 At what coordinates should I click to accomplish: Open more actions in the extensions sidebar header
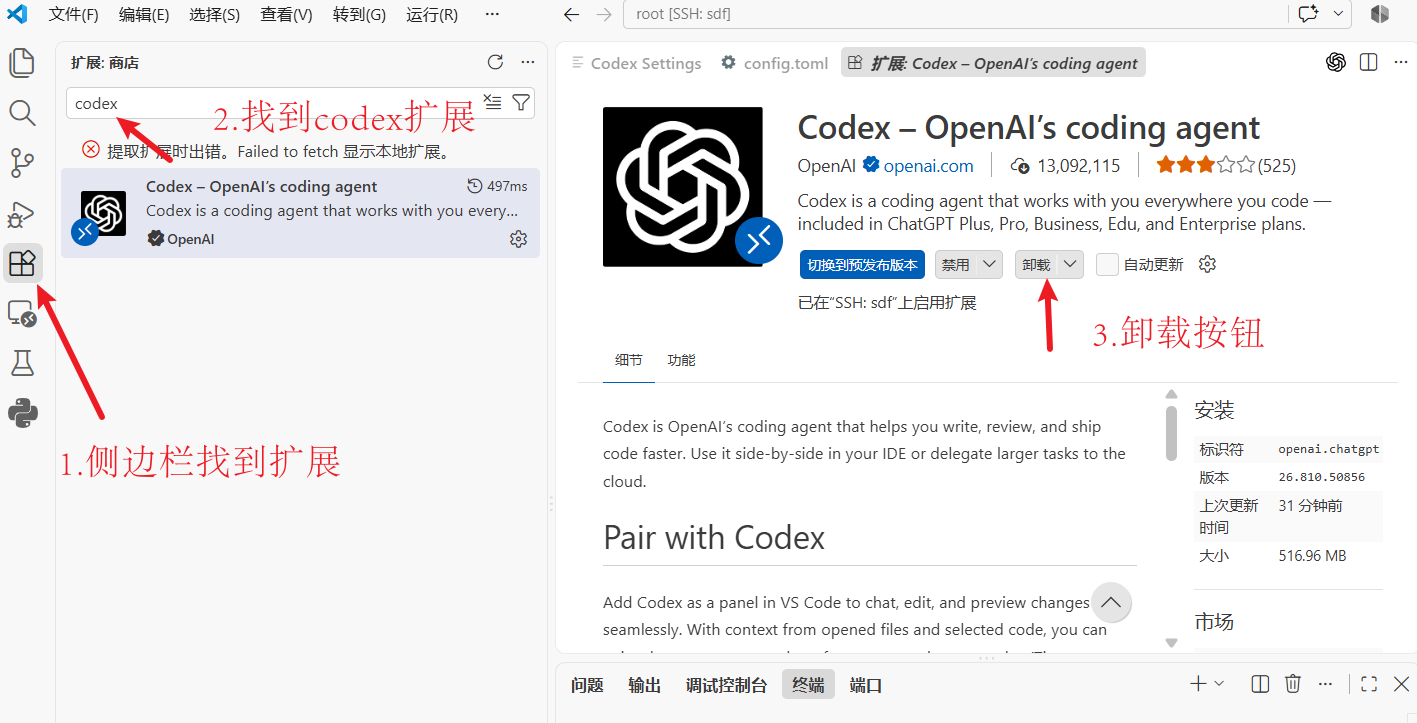click(x=527, y=62)
